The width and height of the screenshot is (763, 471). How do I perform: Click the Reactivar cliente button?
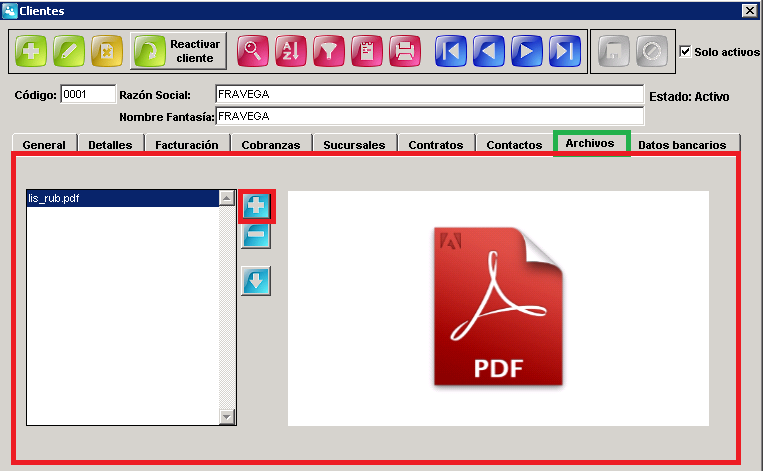[178, 51]
